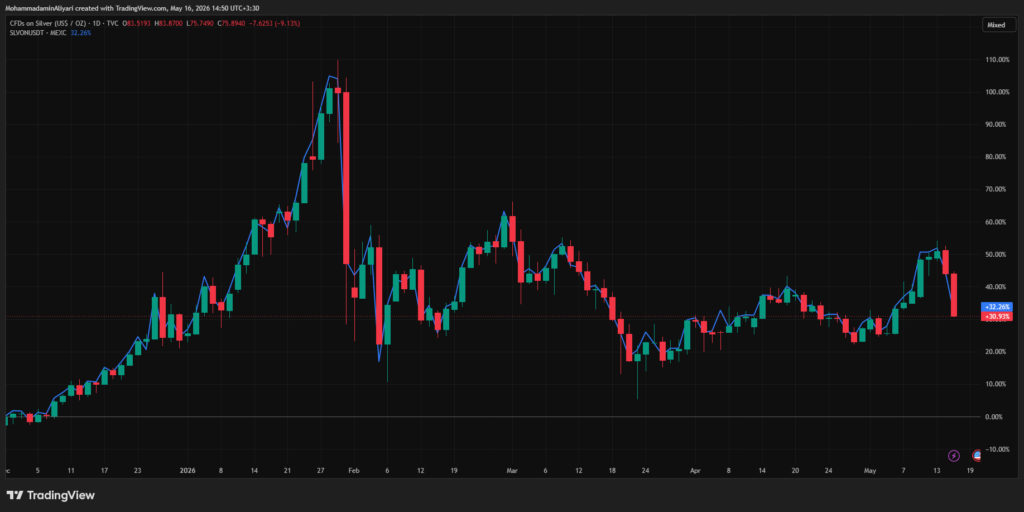Click the Feb label on time axis

[x=353, y=470]
